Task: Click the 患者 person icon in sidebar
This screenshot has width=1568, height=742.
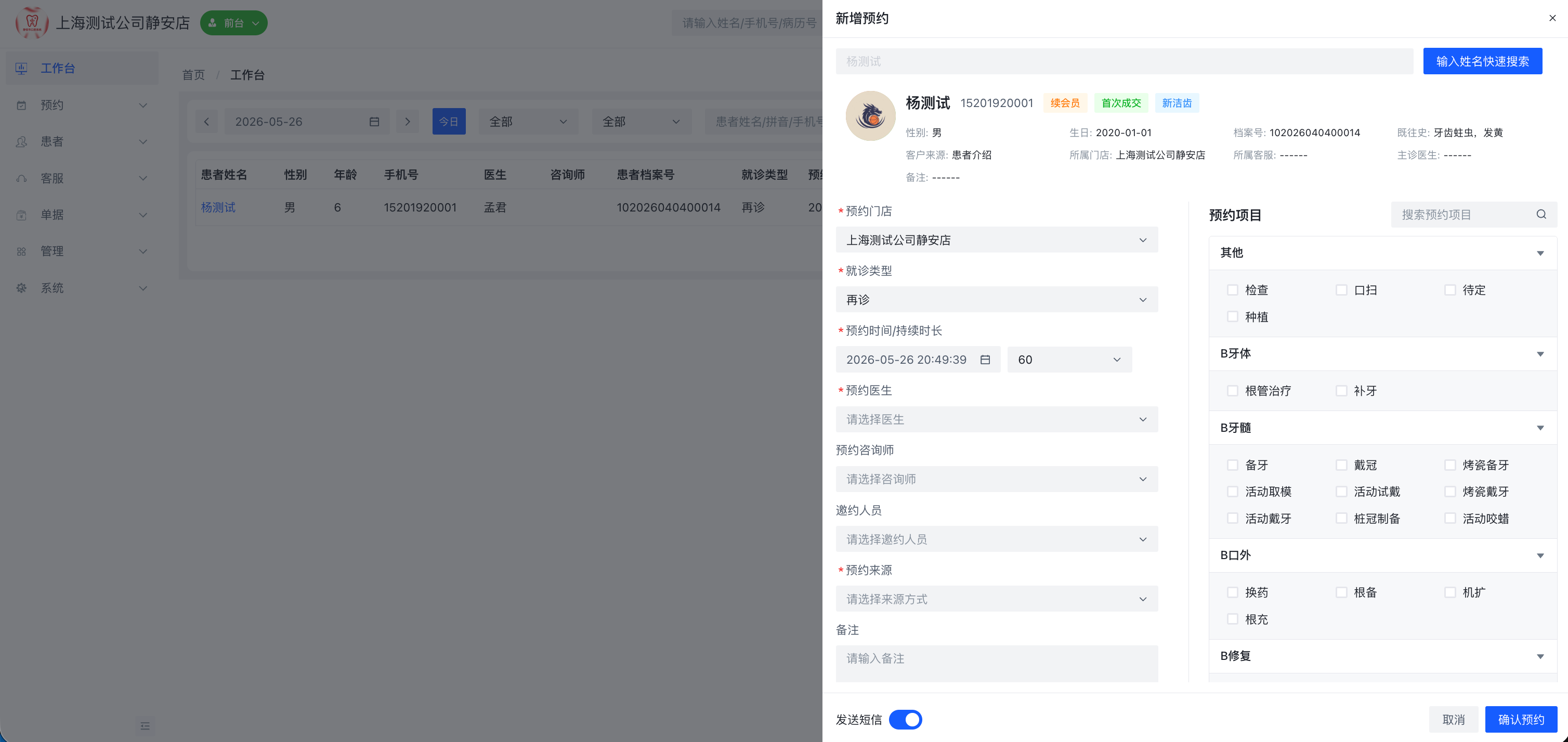Action: [x=21, y=142]
